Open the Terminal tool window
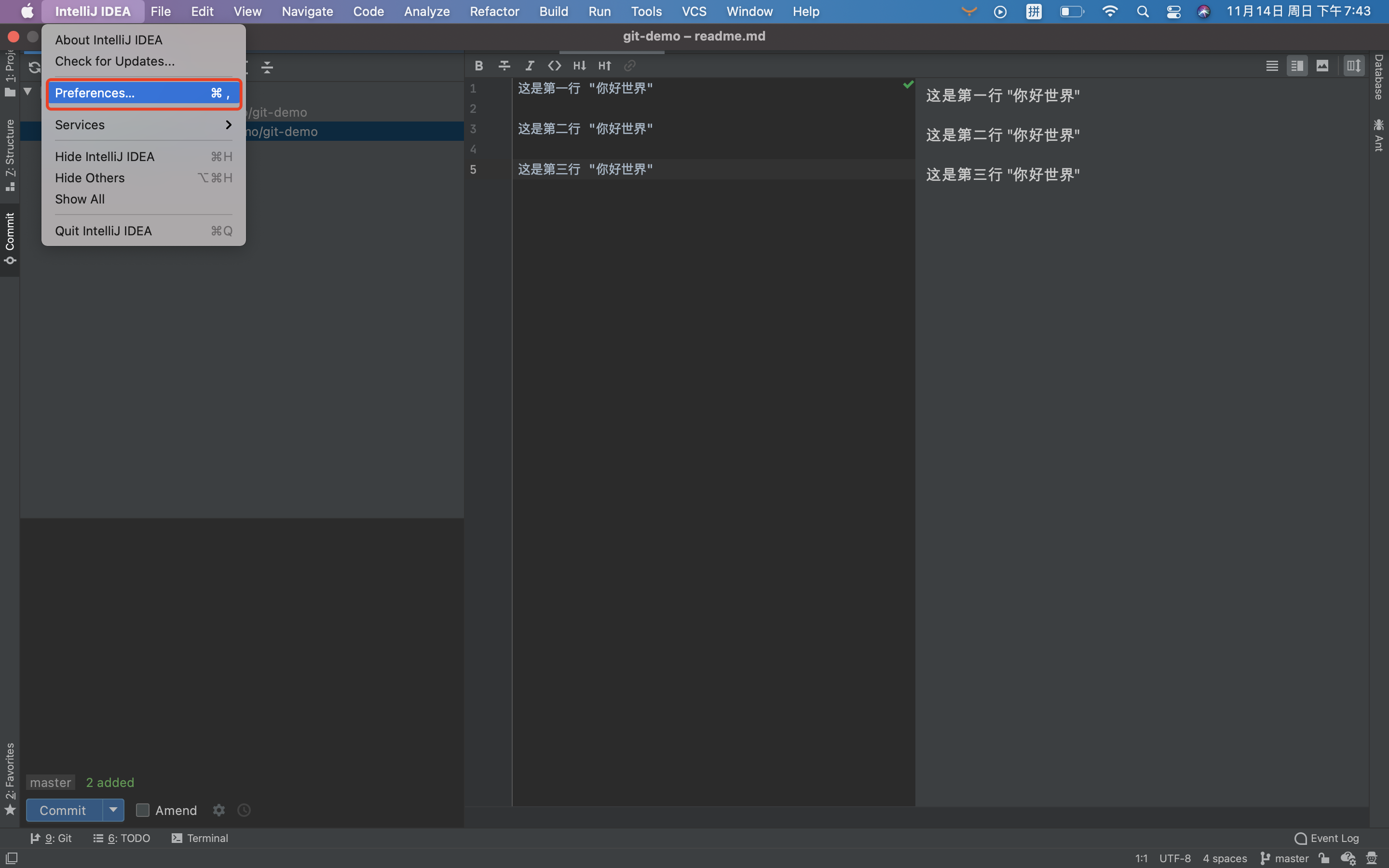This screenshot has height=868, width=1389. [200, 838]
